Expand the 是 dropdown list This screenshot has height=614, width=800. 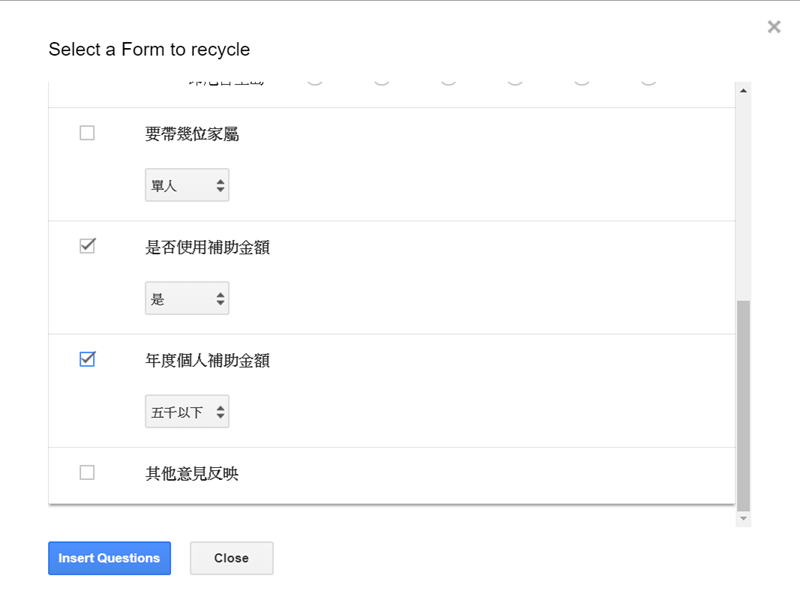(187, 298)
